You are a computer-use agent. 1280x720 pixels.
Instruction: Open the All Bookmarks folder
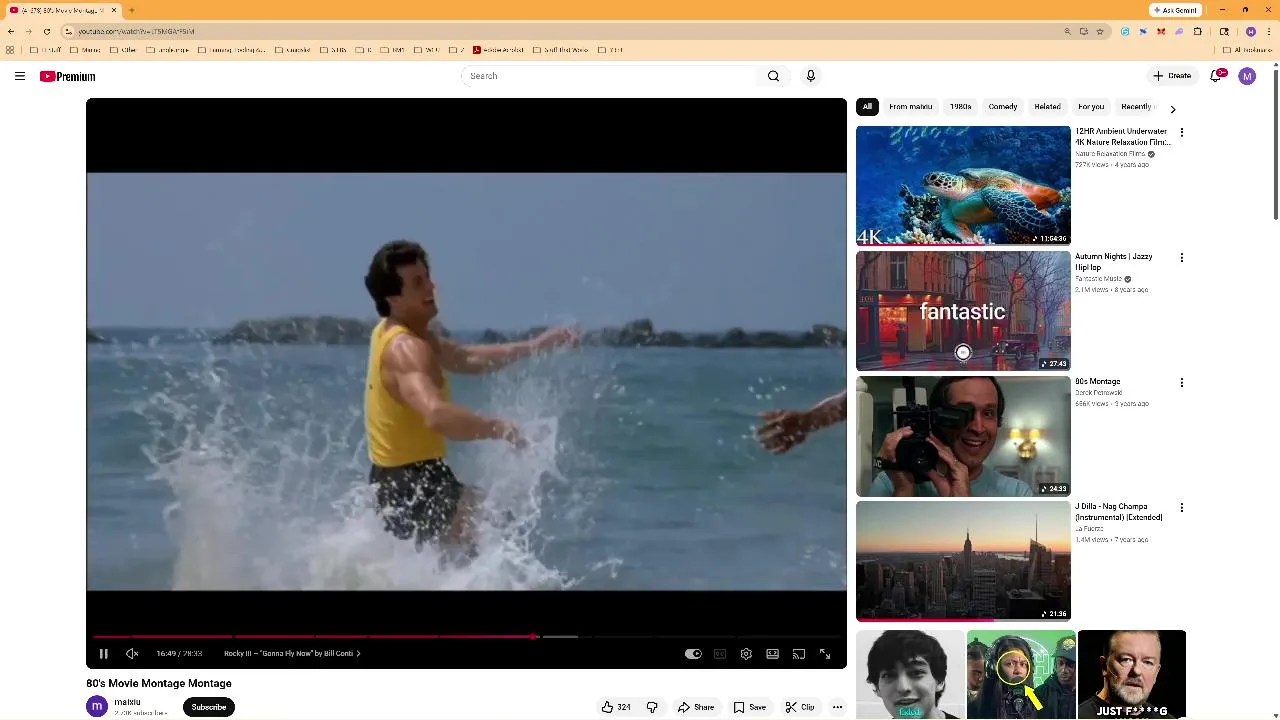click(x=1250, y=50)
